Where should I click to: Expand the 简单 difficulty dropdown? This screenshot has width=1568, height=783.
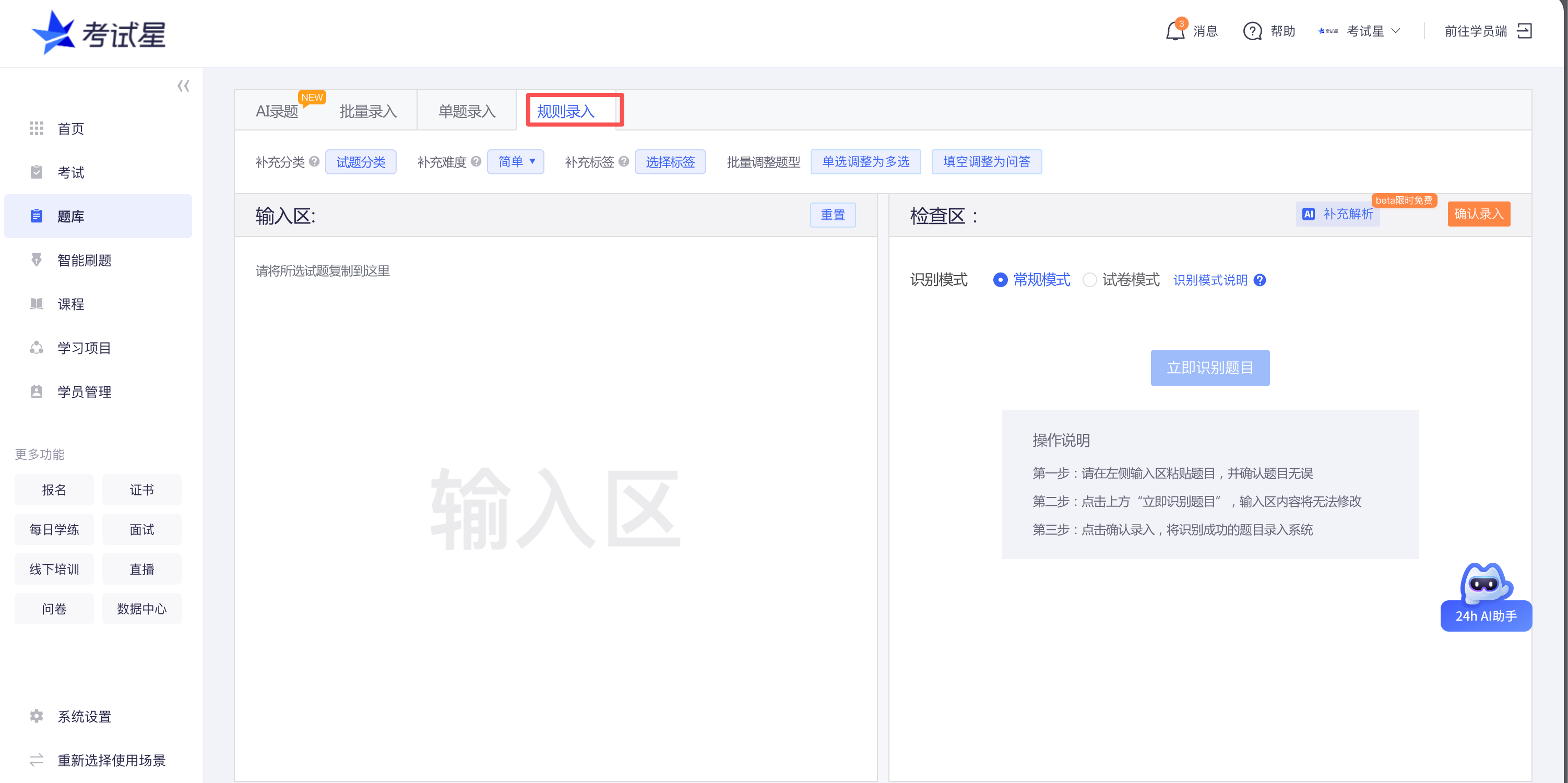pyautogui.click(x=516, y=162)
